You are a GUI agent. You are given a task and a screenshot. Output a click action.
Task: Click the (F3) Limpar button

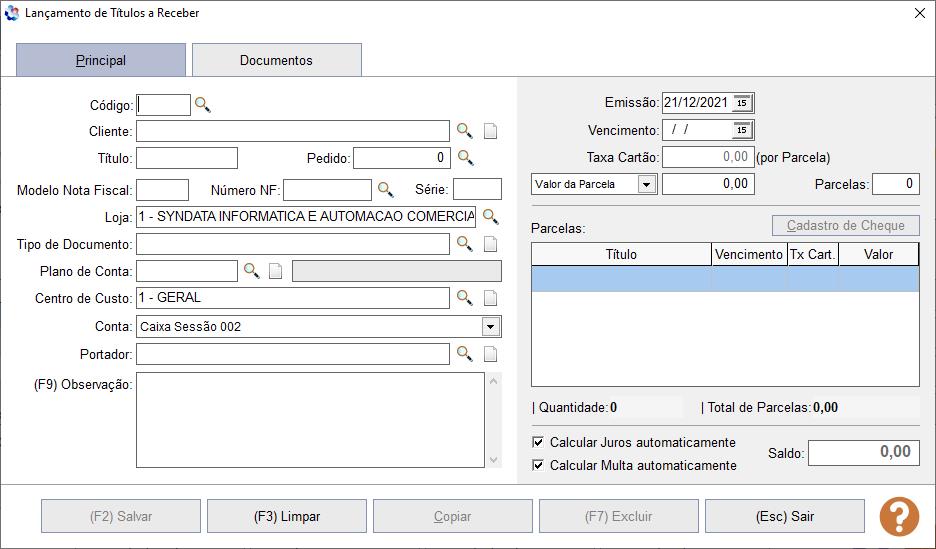pyautogui.click(x=287, y=516)
